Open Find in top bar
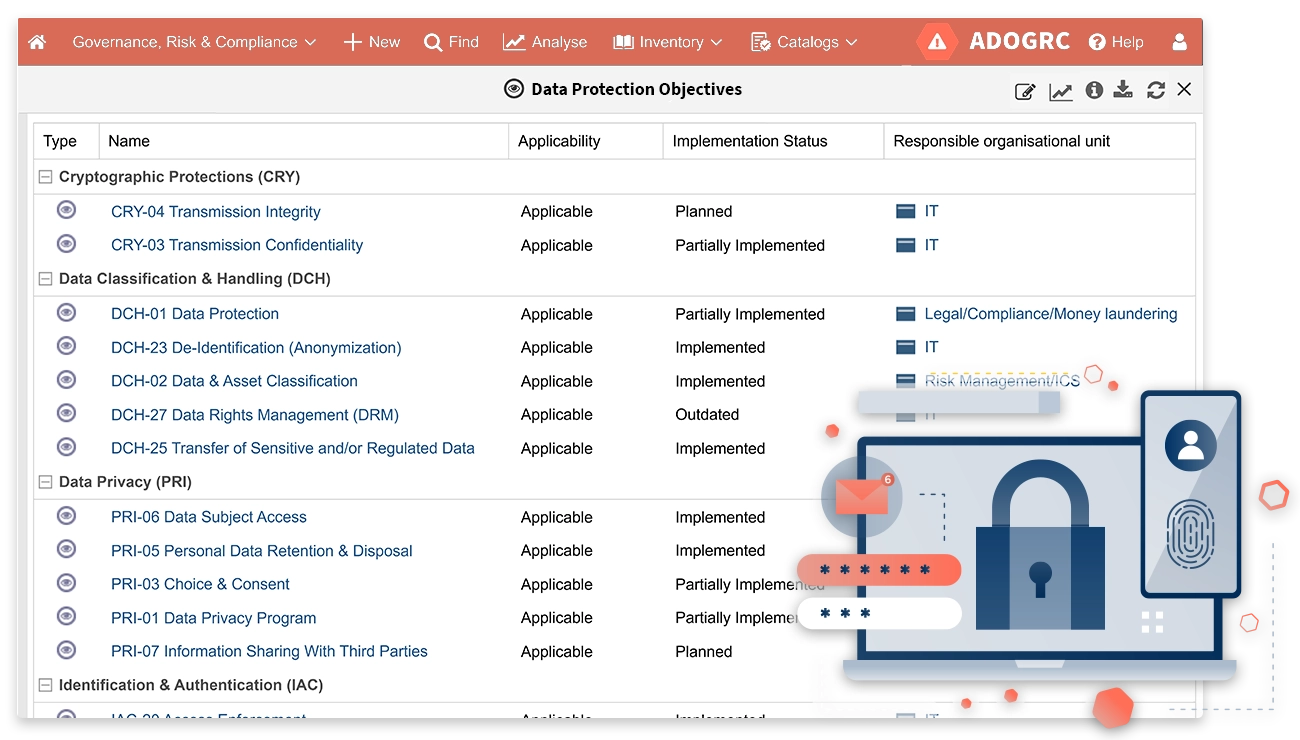Screen dimensions: 1300x740 [451, 42]
